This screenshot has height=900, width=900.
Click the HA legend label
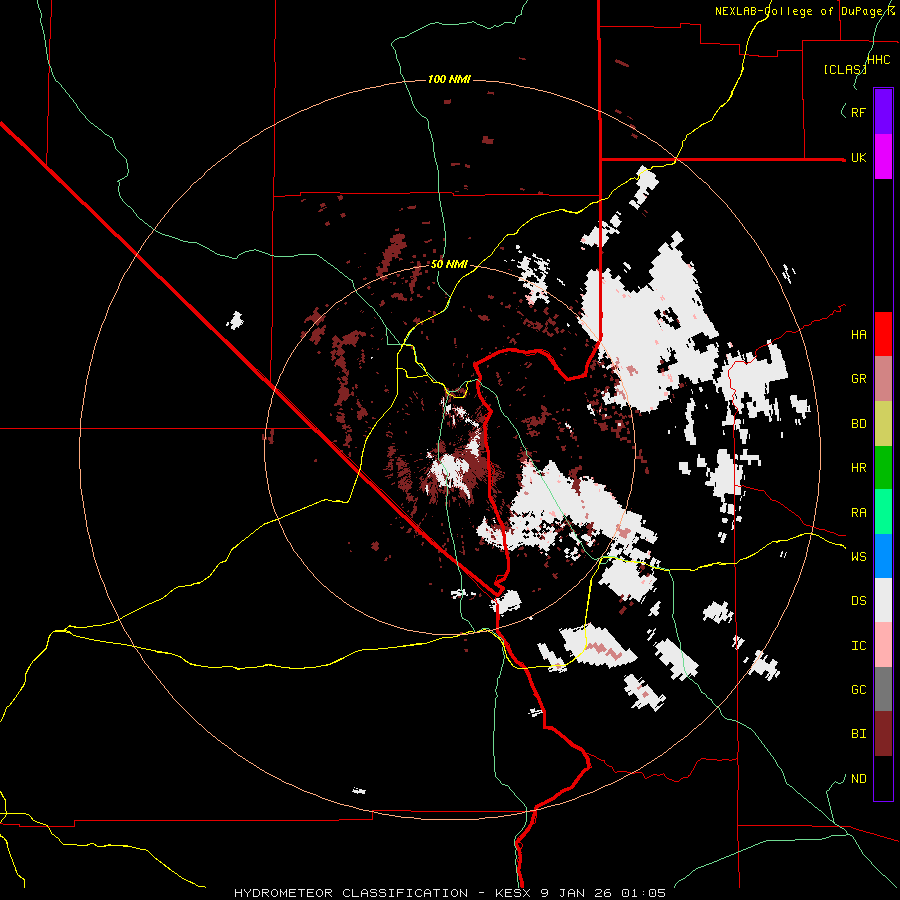pyautogui.click(x=858, y=335)
